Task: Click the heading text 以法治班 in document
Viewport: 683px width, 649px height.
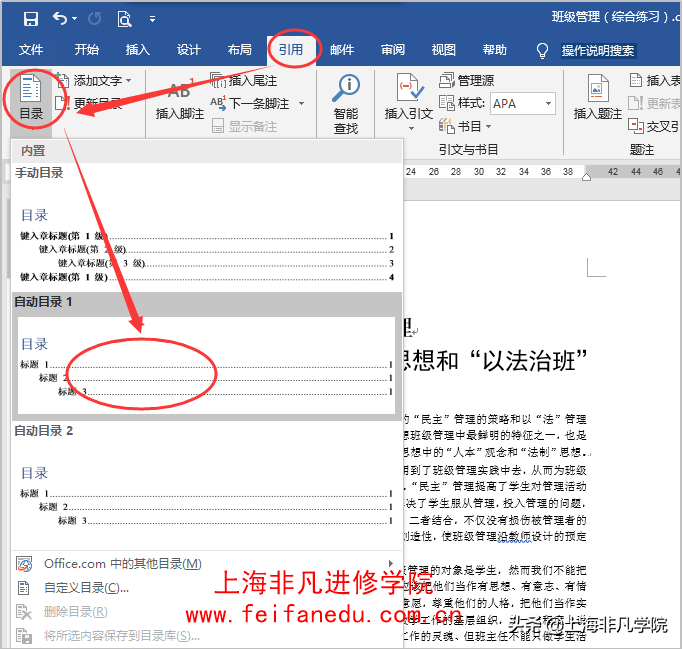Action: 529,361
